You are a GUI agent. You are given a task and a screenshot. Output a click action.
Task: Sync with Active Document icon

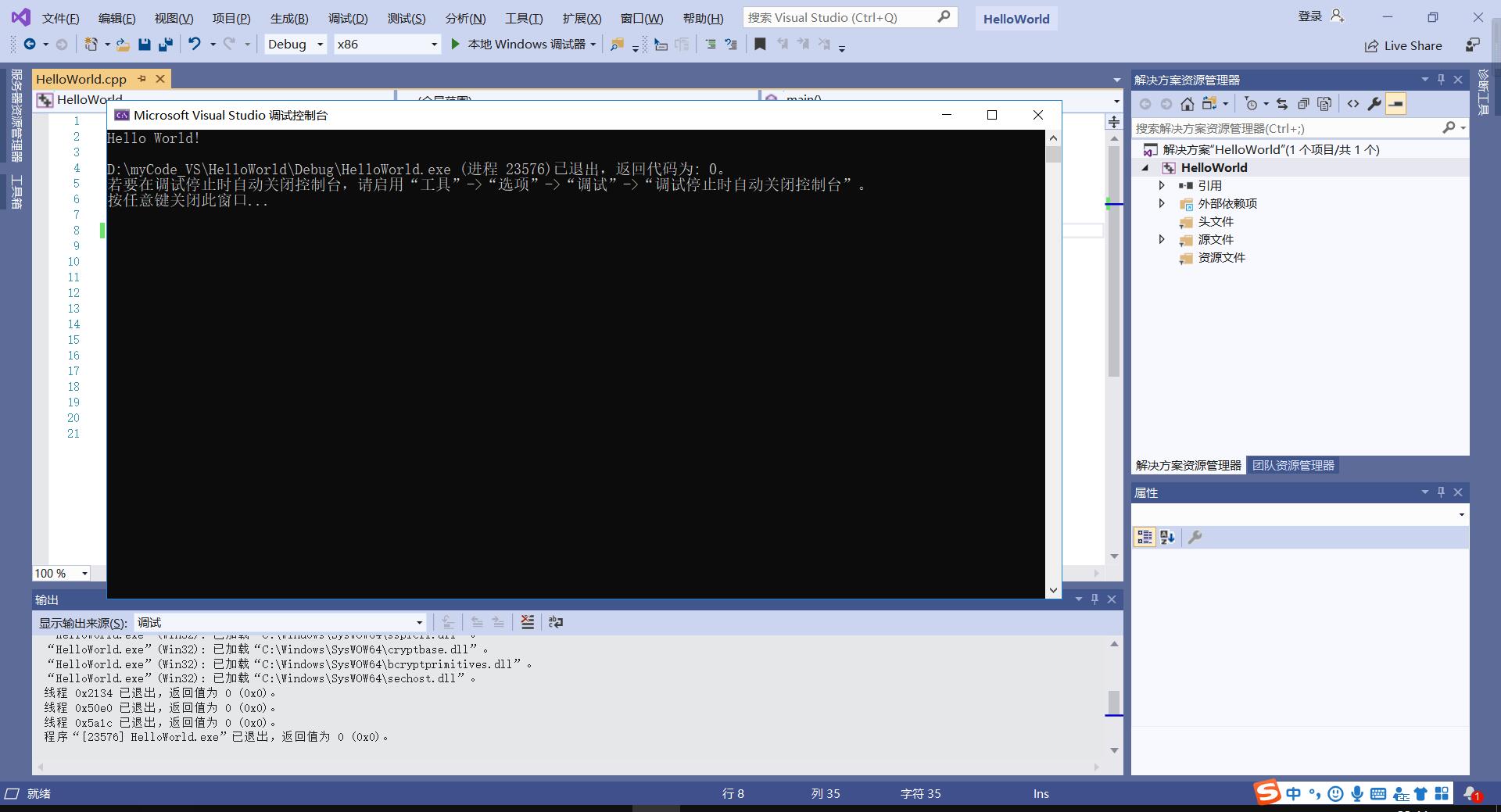click(x=1281, y=104)
